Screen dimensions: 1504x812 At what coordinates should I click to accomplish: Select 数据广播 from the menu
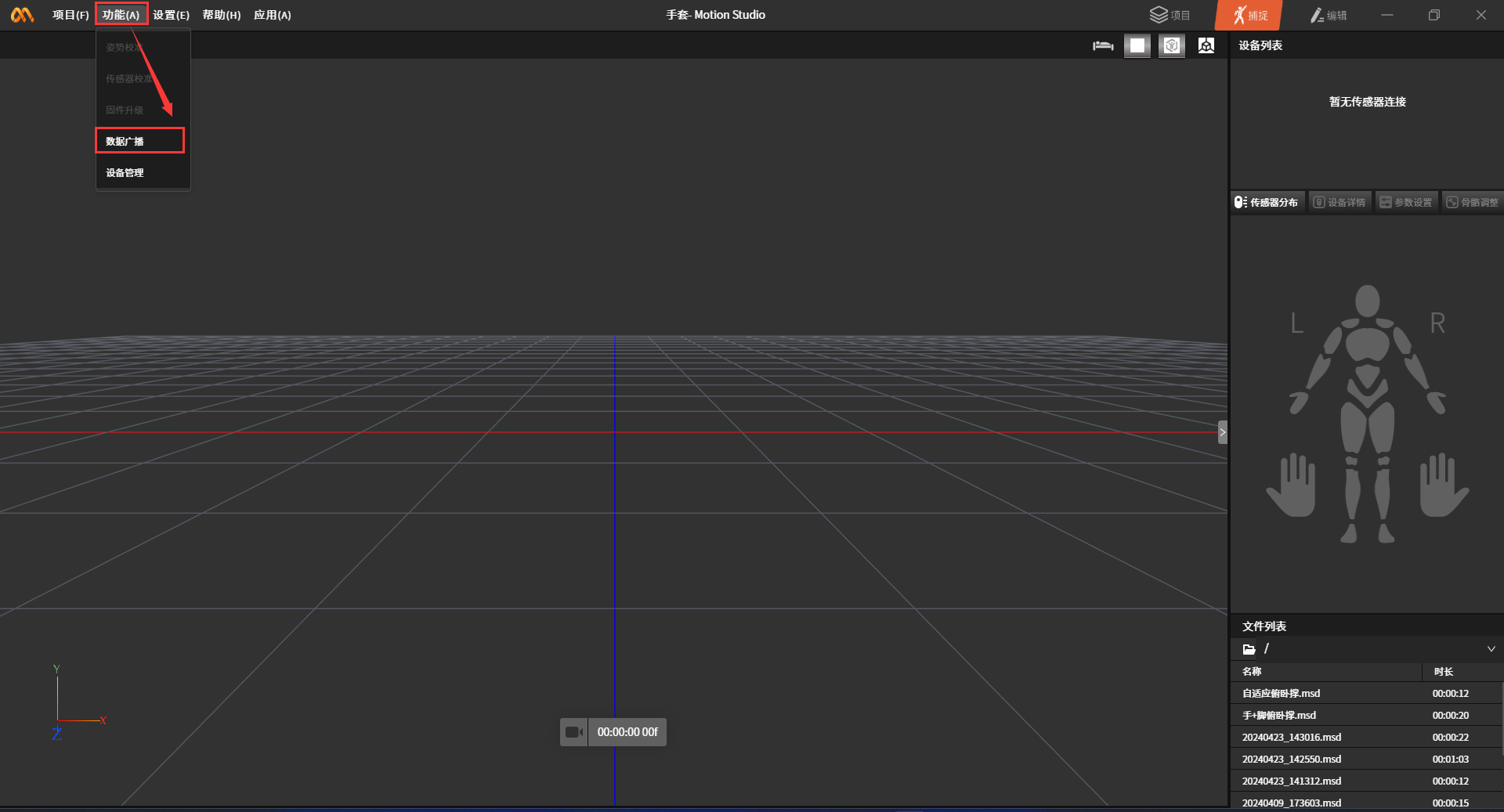coord(125,142)
